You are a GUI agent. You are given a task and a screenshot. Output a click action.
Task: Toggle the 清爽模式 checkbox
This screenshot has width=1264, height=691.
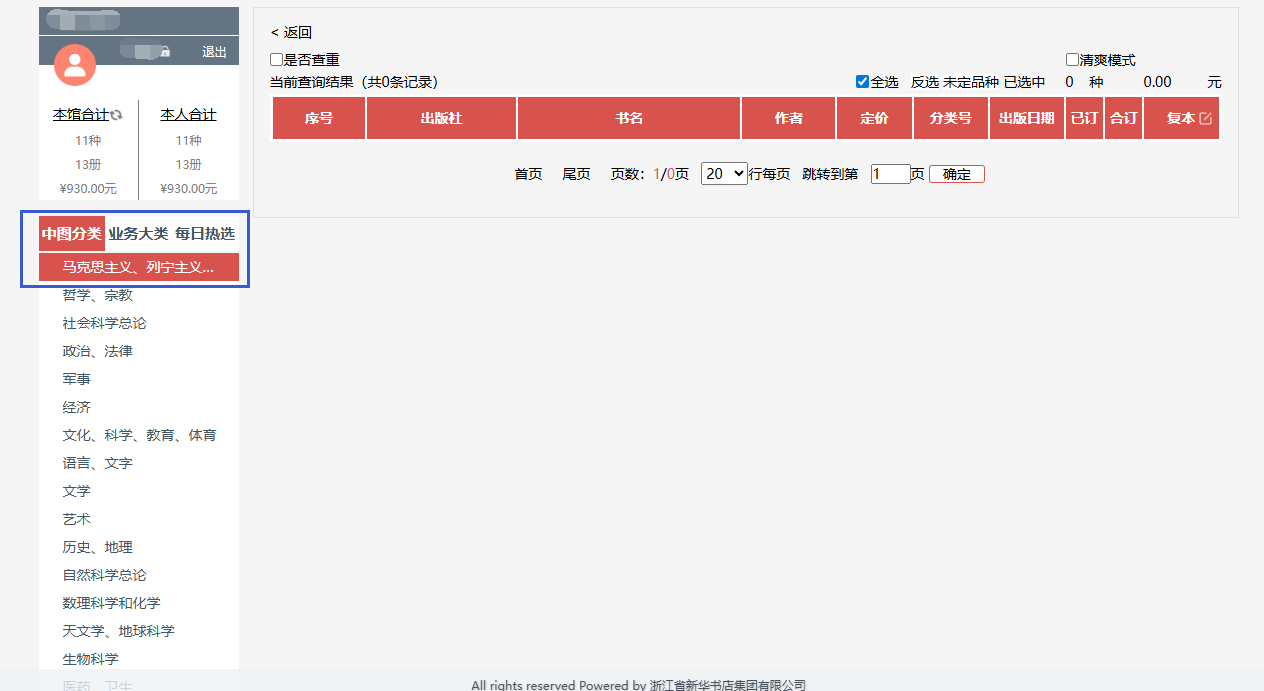pyautogui.click(x=1072, y=60)
